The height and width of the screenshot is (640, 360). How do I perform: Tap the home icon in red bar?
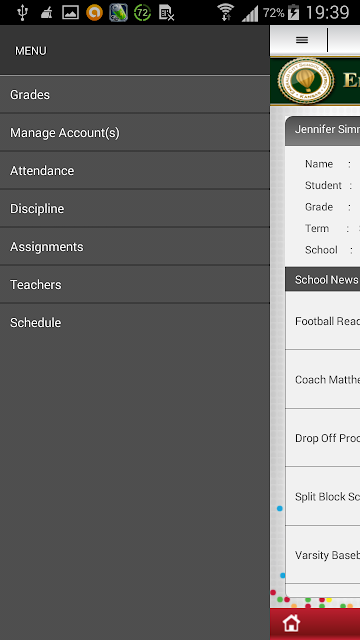[x=291, y=623]
